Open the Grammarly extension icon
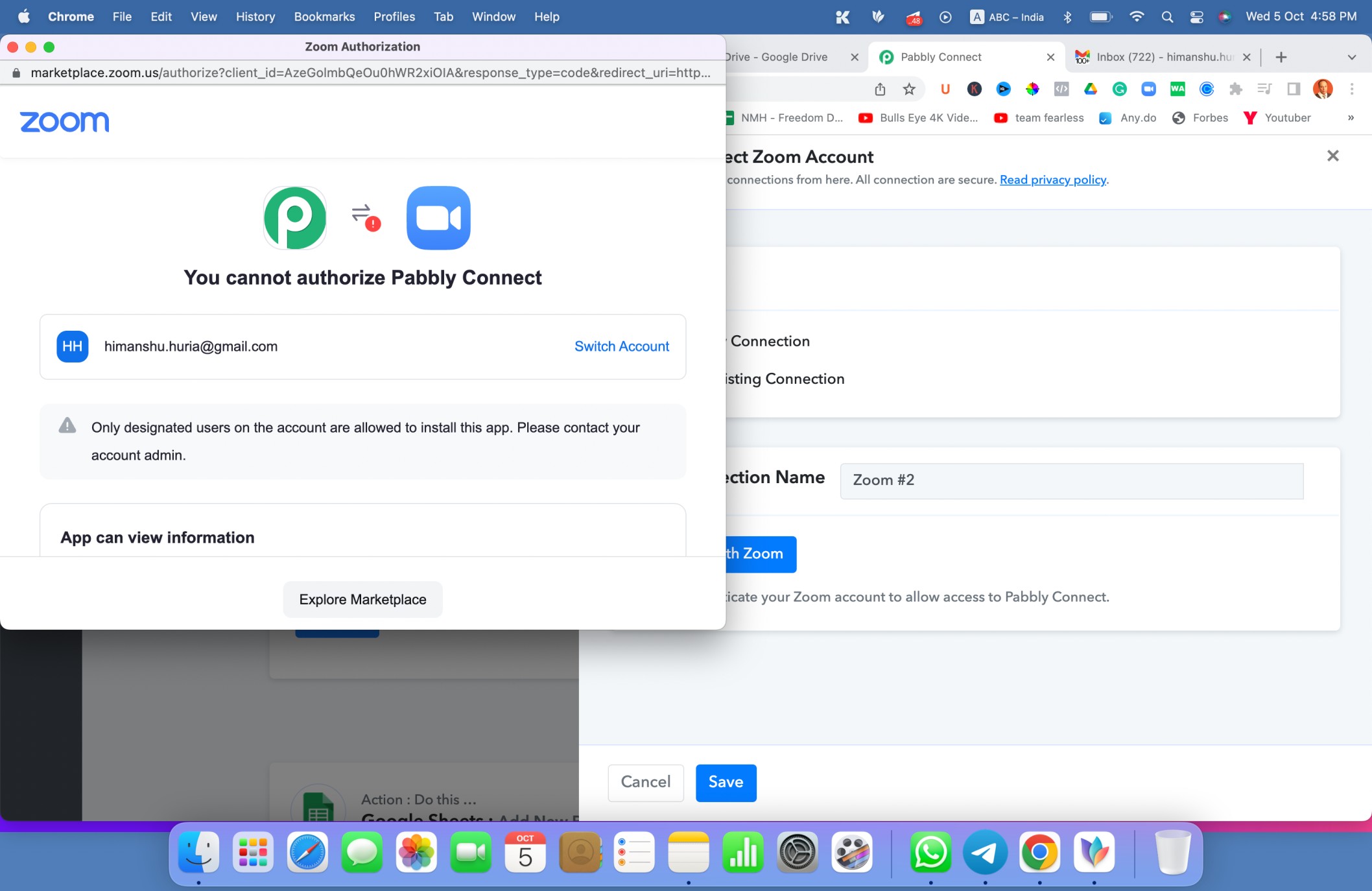Image resolution: width=1372 pixels, height=891 pixels. pyautogui.click(x=1120, y=89)
